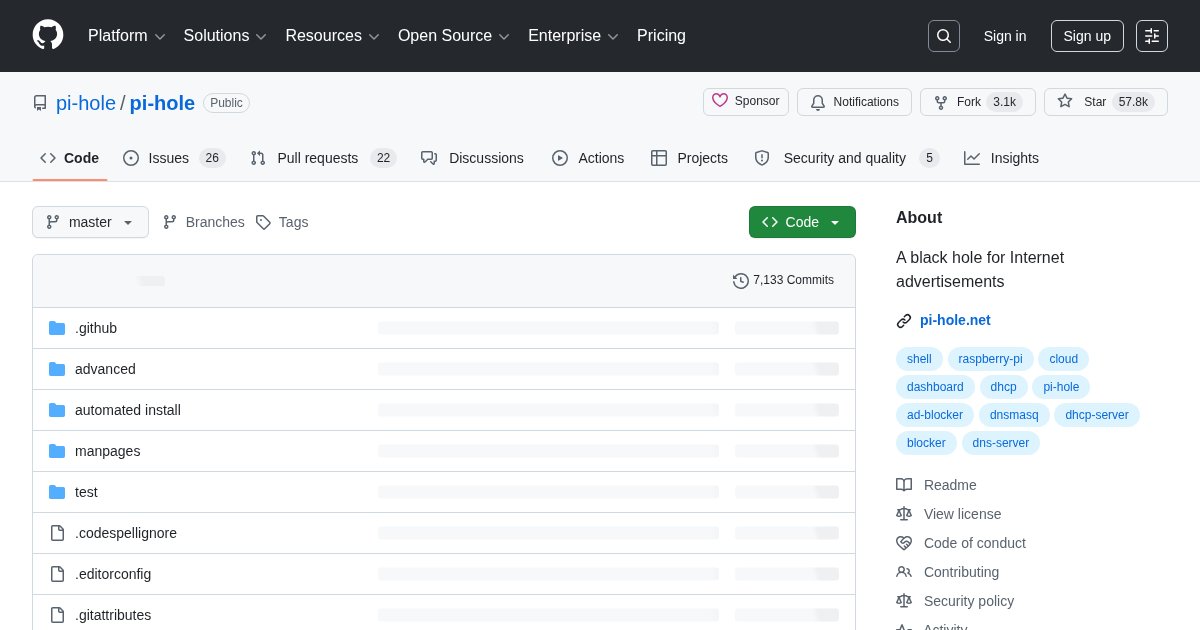Open the Pricing page
The image size is (1200, 630).
(x=661, y=36)
